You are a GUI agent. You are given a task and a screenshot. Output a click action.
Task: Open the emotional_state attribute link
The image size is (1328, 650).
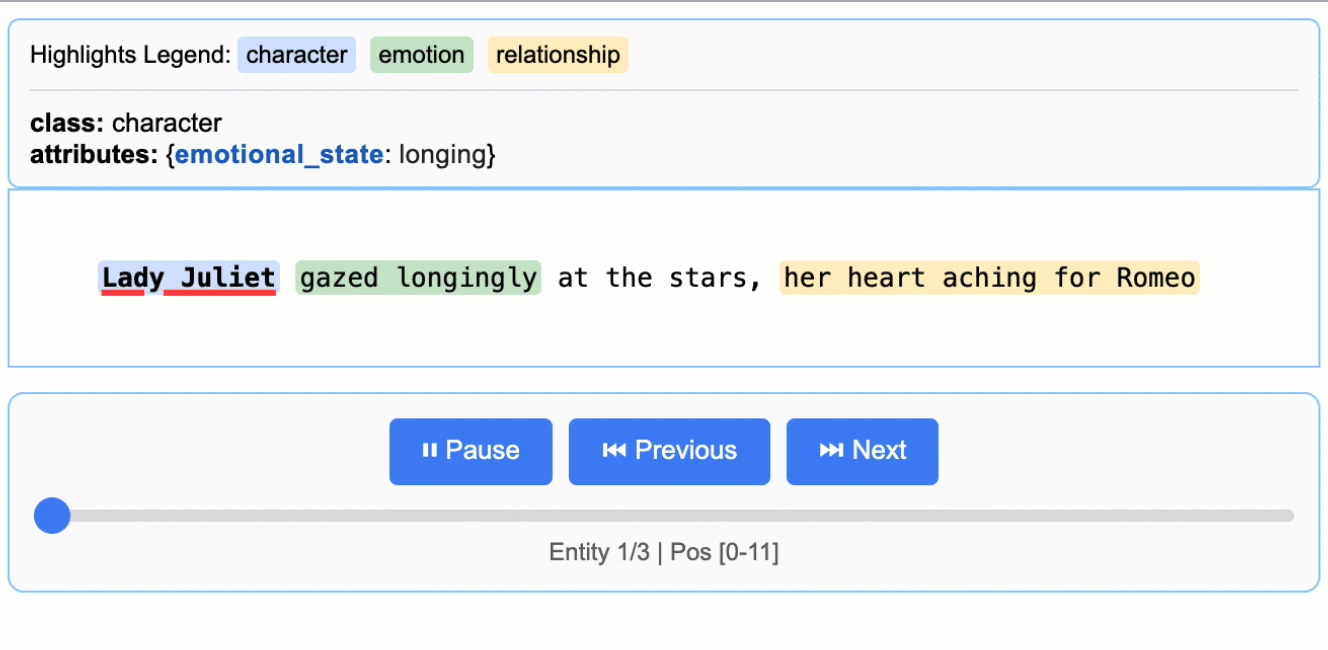point(278,154)
